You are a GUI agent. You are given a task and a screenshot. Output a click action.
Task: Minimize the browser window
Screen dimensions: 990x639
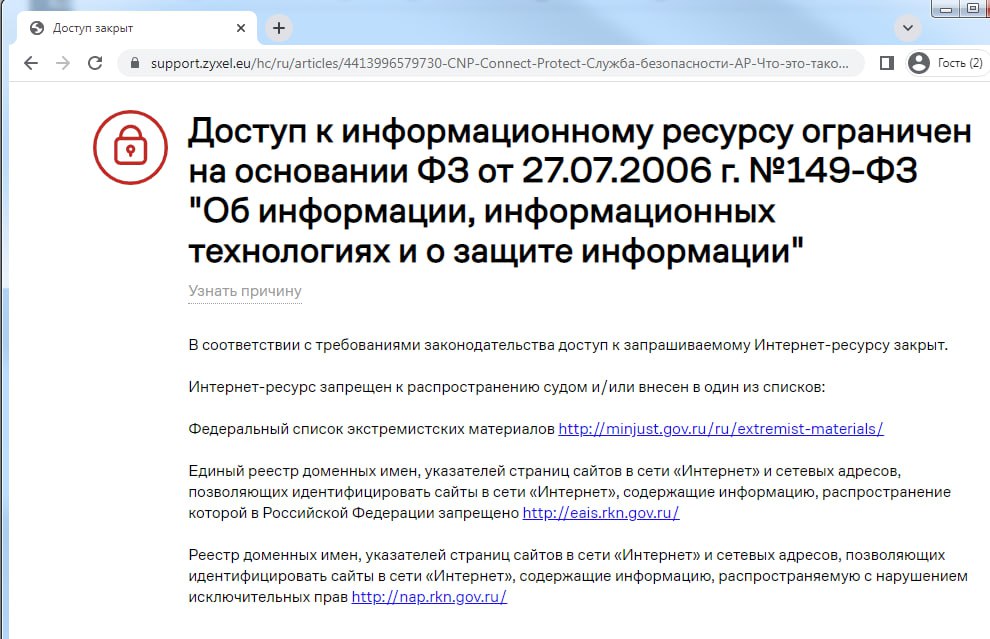tap(946, 9)
